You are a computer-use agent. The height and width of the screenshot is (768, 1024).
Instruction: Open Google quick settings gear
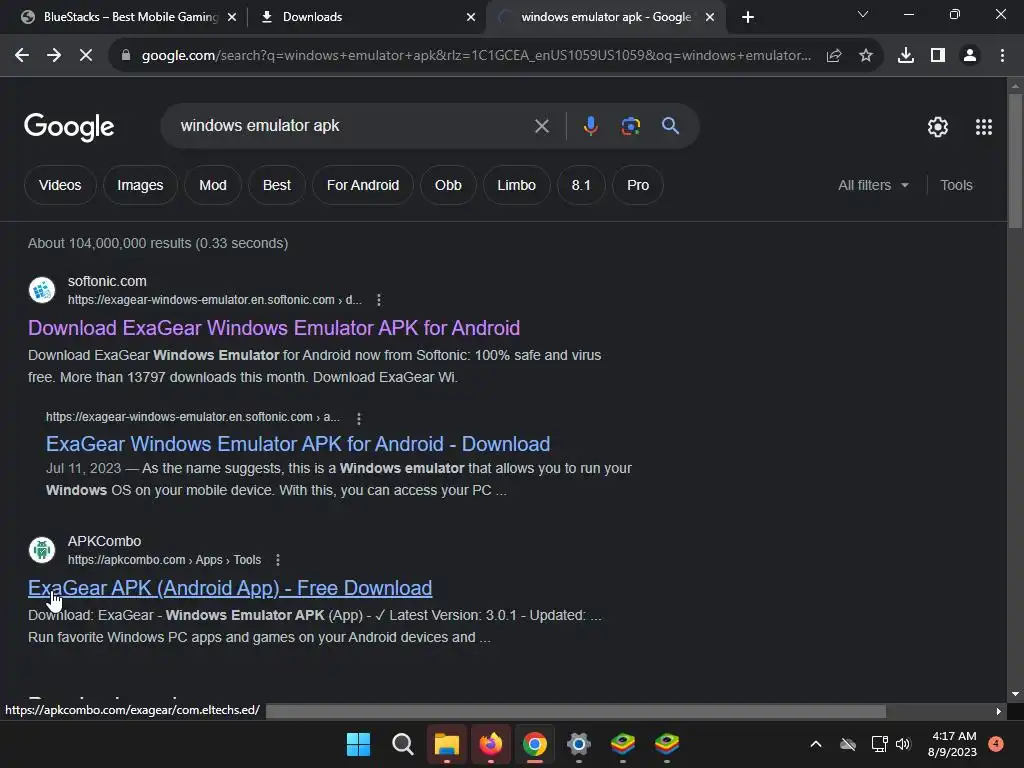coord(938,127)
